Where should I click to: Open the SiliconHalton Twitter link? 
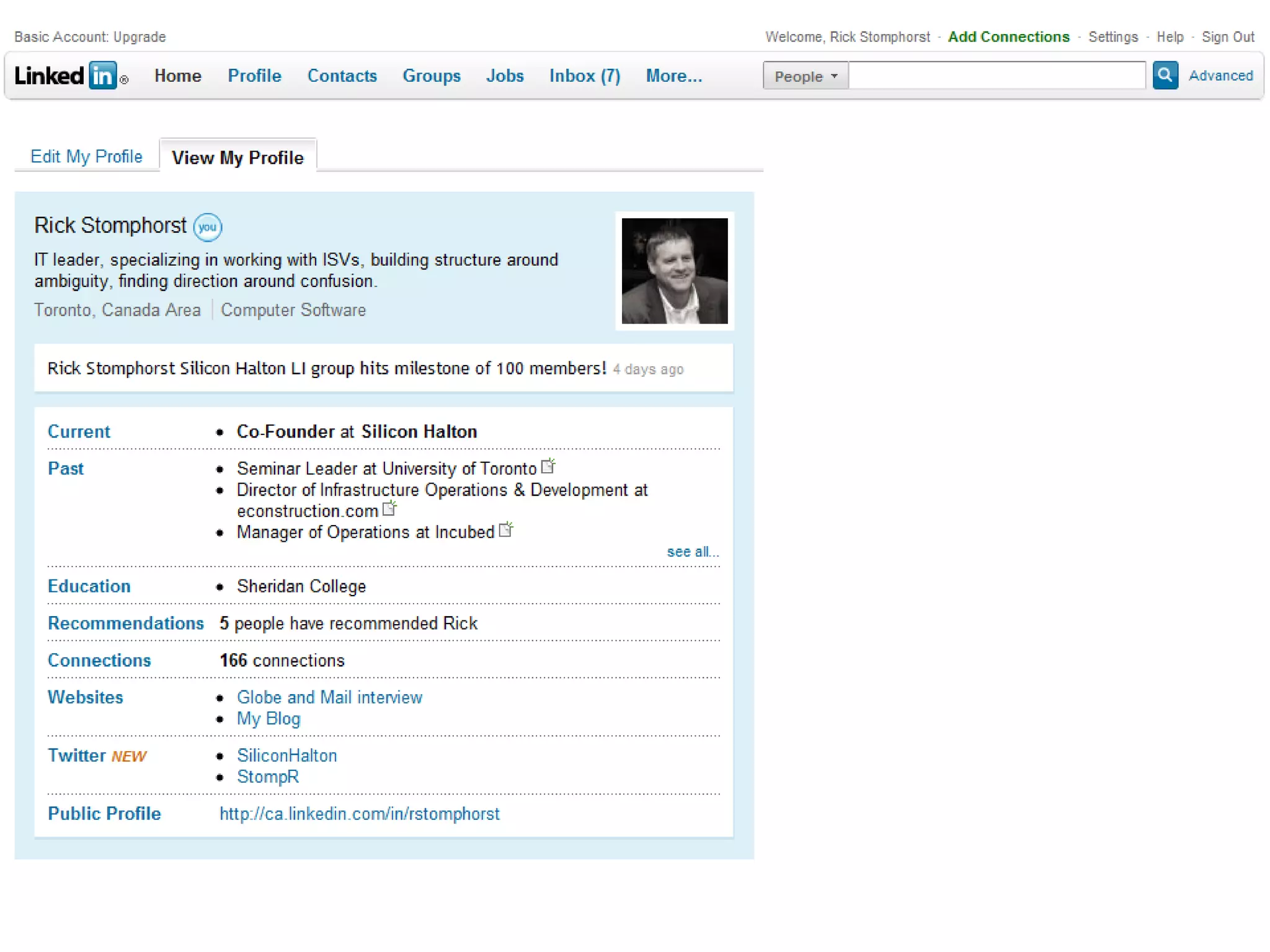(286, 756)
